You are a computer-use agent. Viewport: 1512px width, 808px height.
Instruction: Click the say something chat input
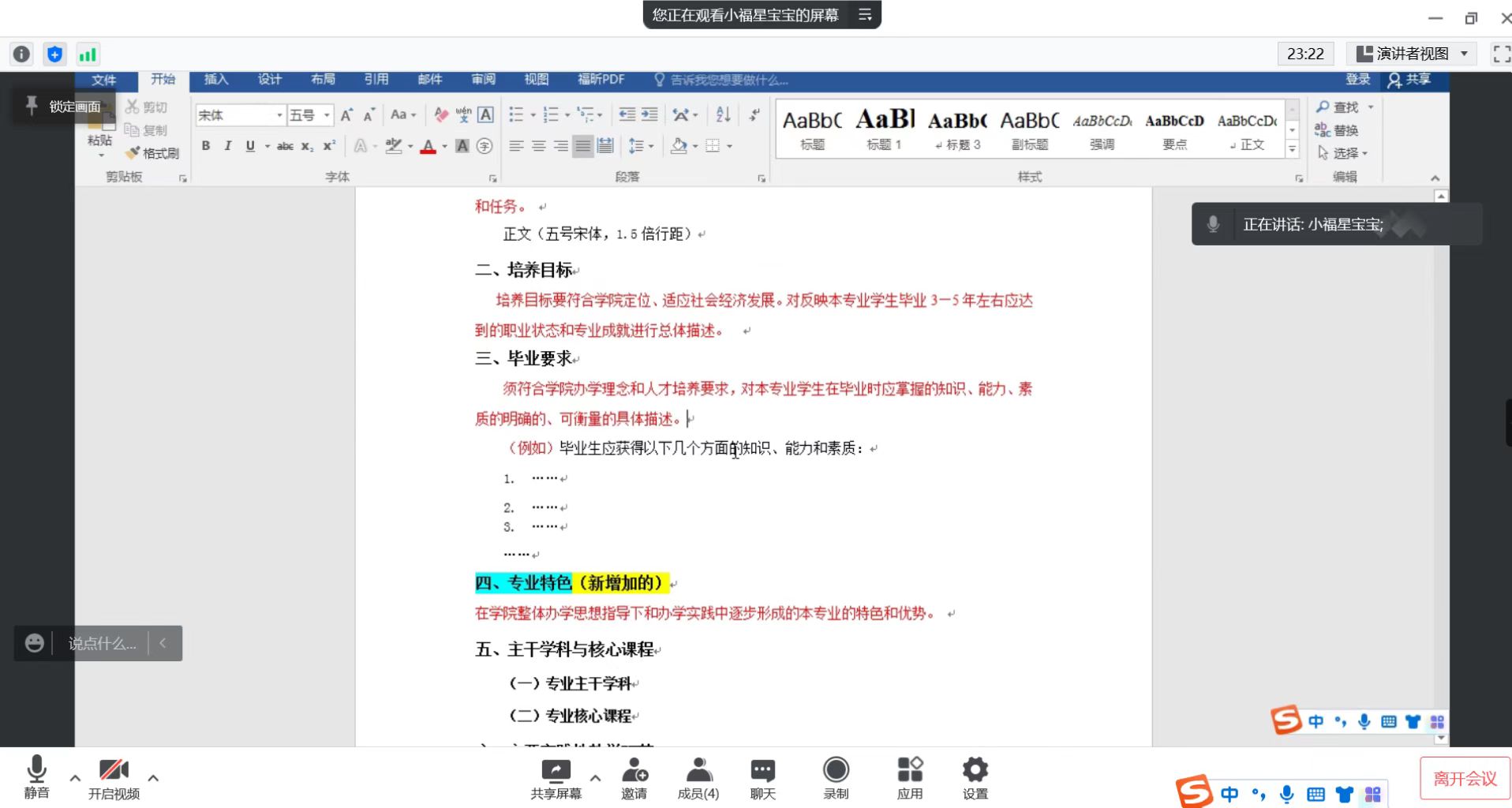tap(102, 644)
